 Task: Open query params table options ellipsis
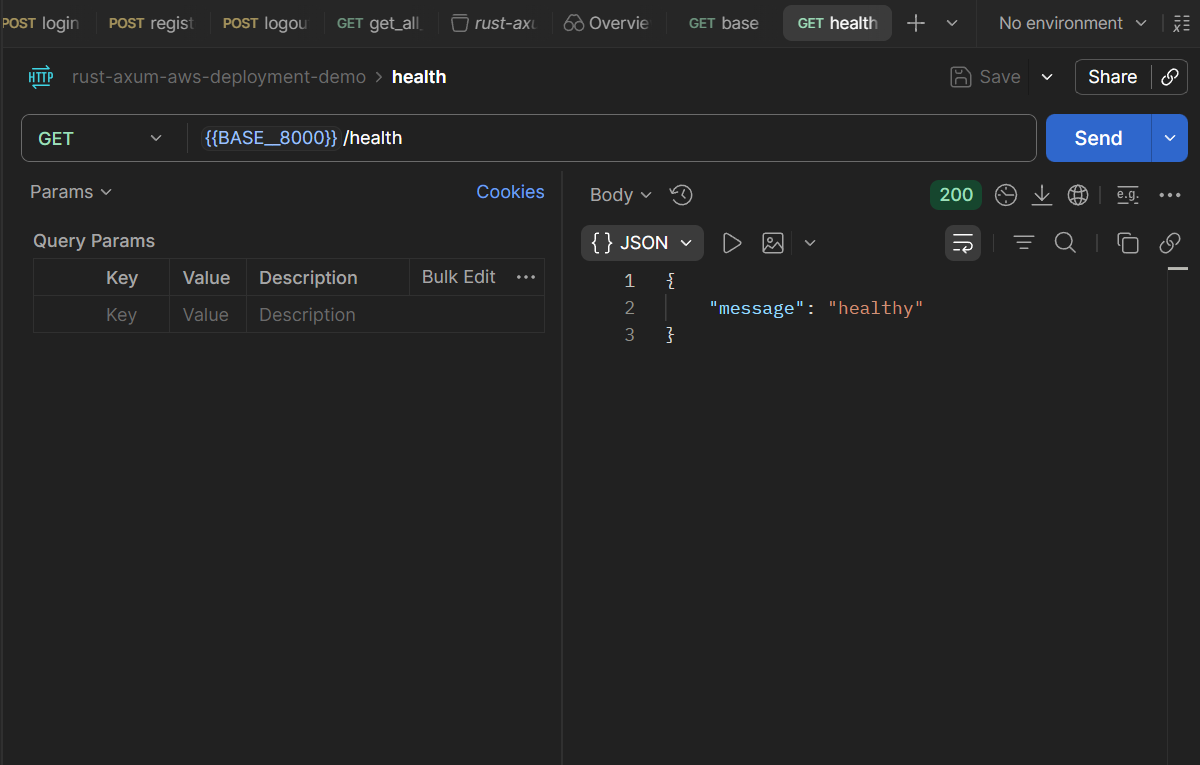tap(526, 277)
